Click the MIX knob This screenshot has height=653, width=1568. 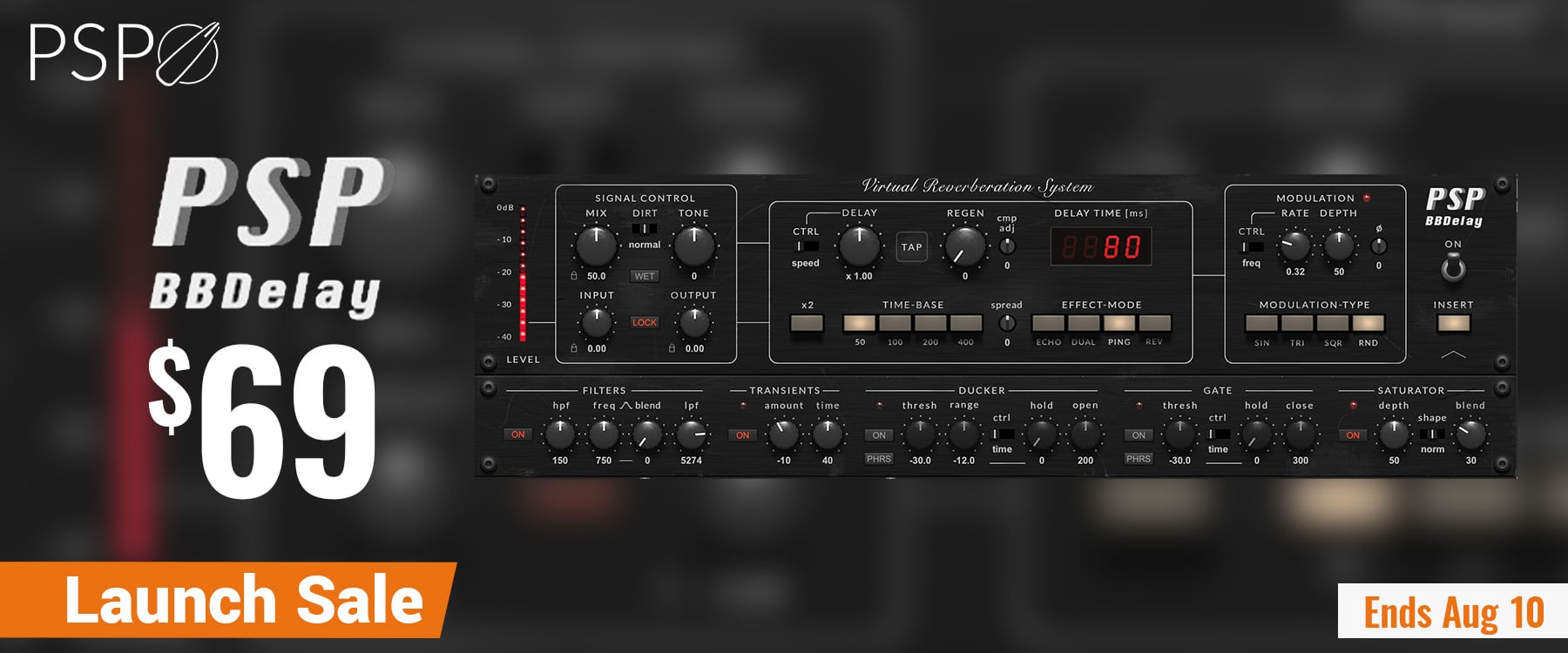click(x=597, y=246)
